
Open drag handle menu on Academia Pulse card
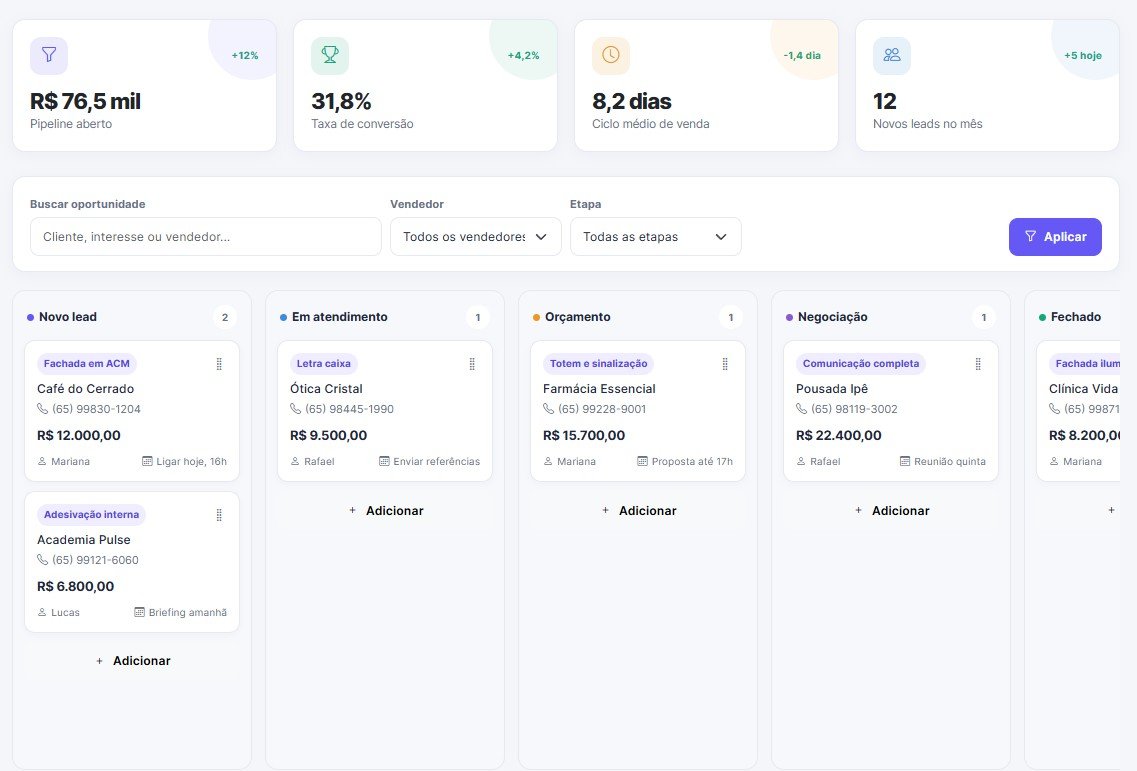pos(219,515)
